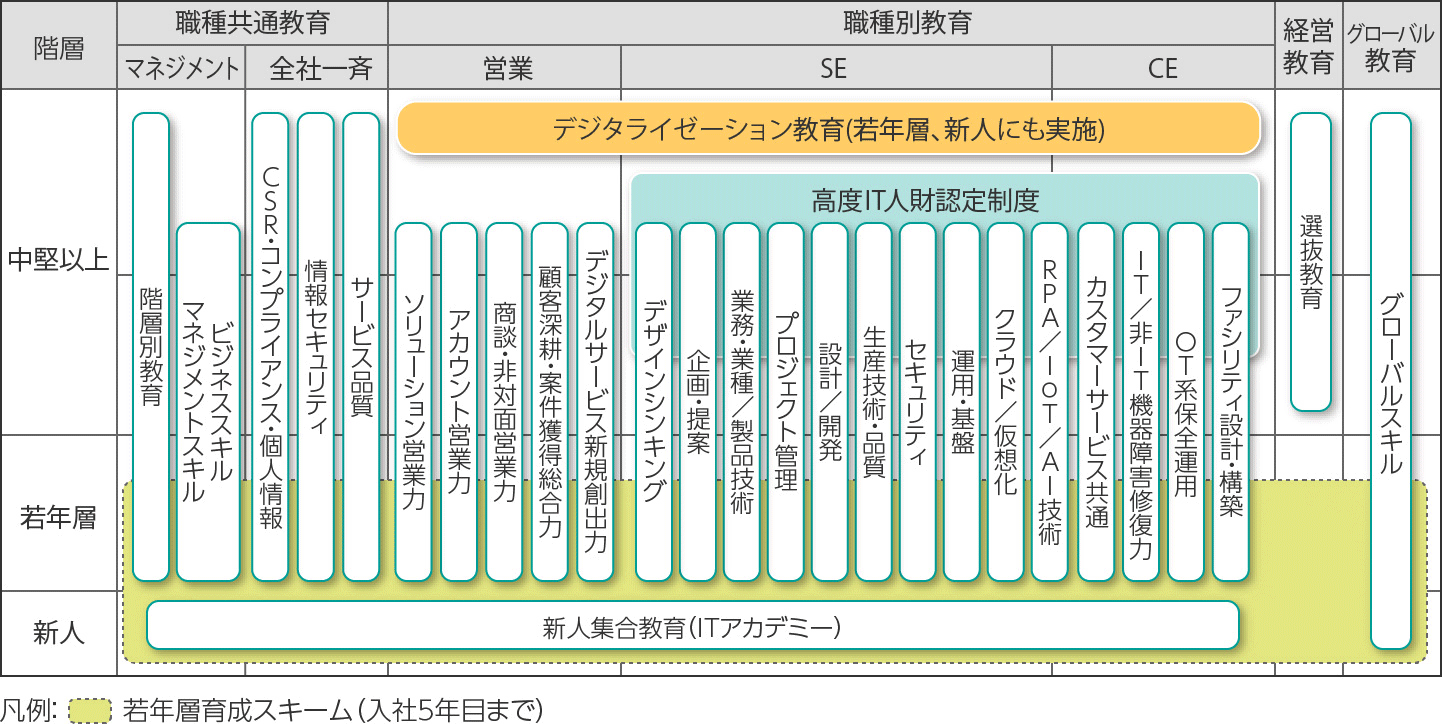1442x724 pixels.
Task: Click the 企画・提案 box
Action: pyautogui.click(x=698, y=402)
